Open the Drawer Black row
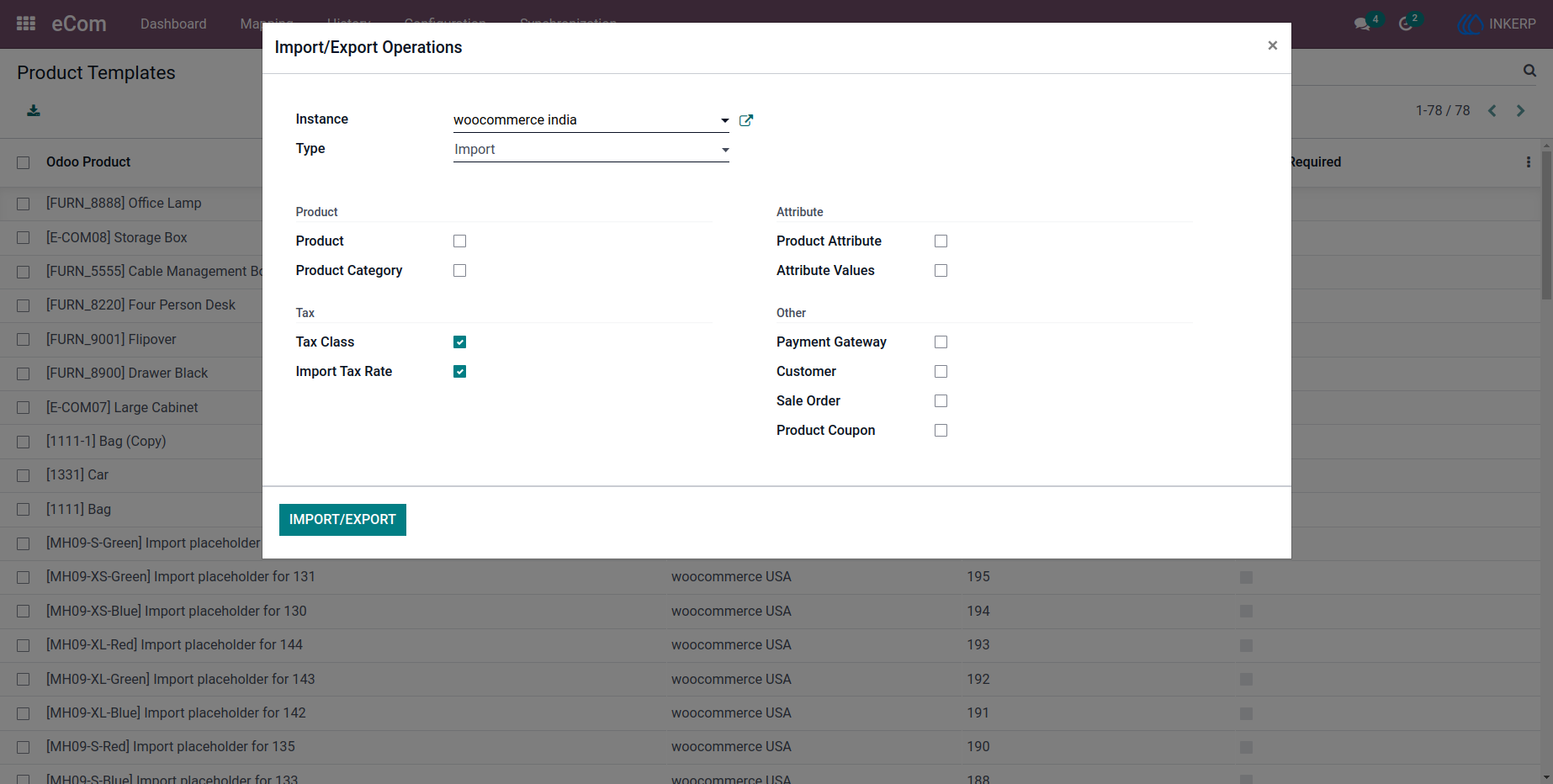 click(127, 373)
